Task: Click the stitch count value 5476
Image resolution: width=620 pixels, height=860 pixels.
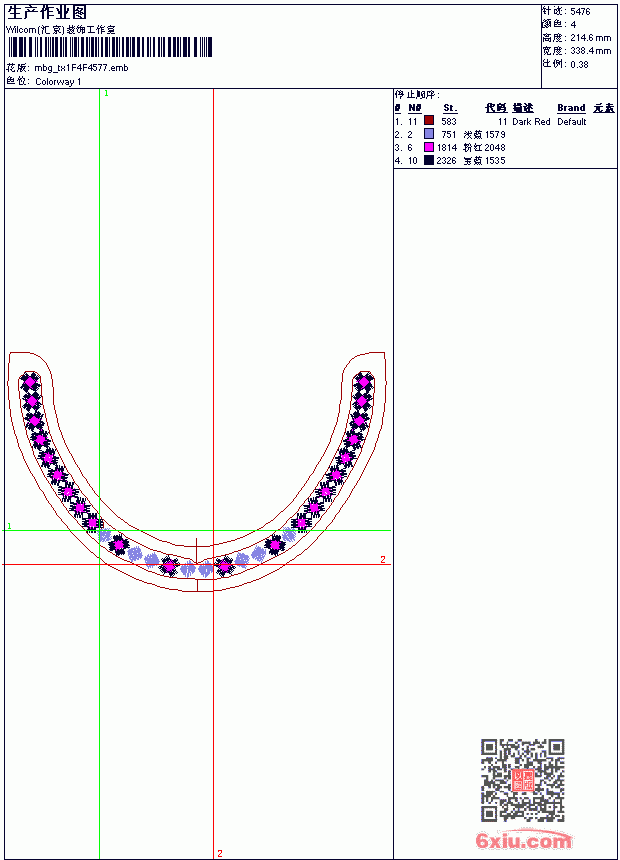Action: pos(580,12)
